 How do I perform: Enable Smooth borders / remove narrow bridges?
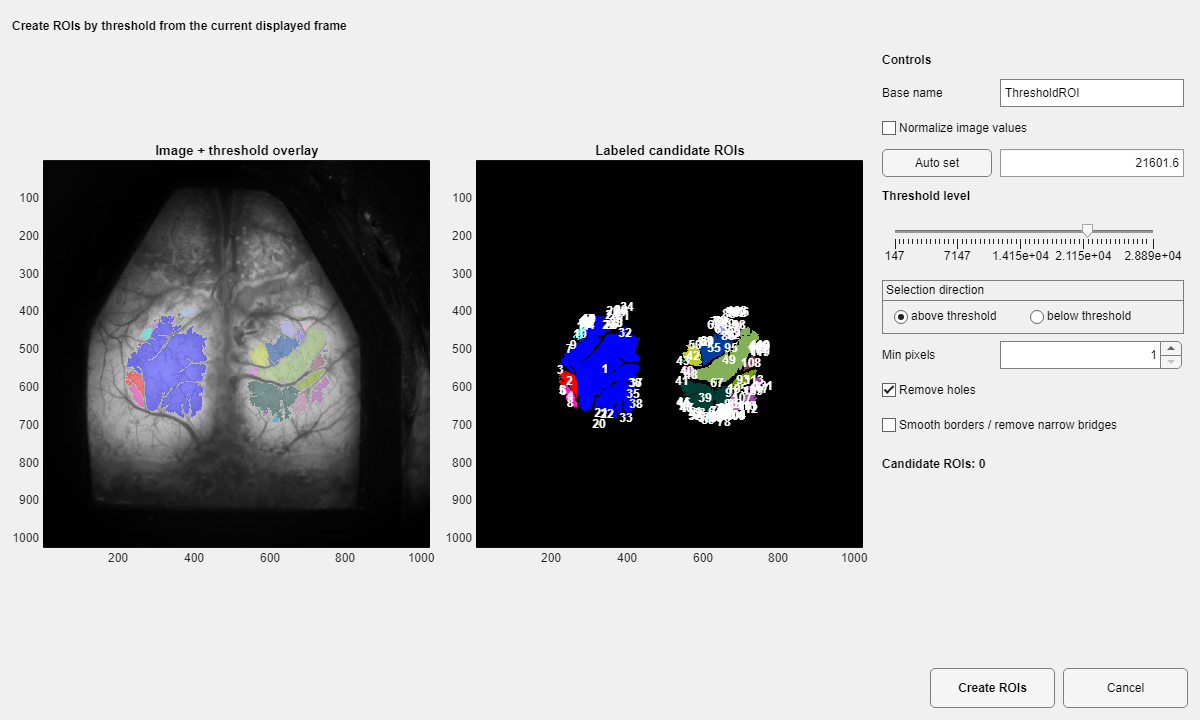tap(889, 425)
